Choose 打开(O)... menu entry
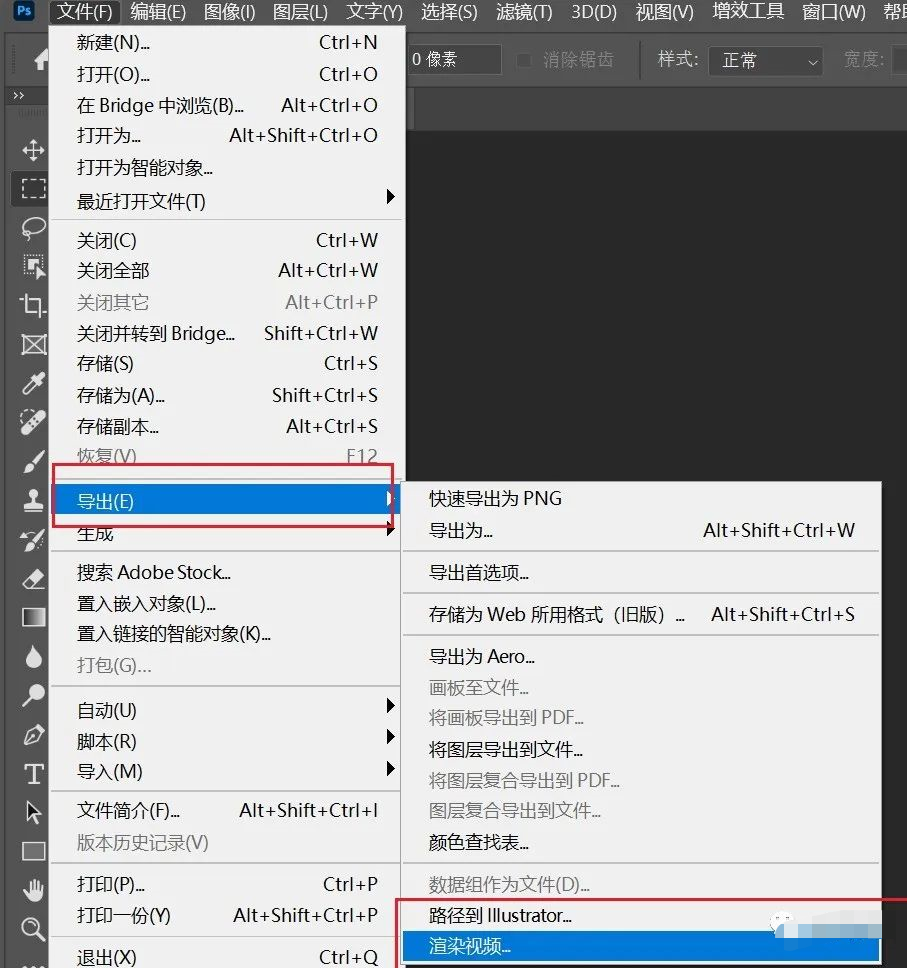Screen dimensions: 907x968 pyautogui.click(x=226, y=74)
